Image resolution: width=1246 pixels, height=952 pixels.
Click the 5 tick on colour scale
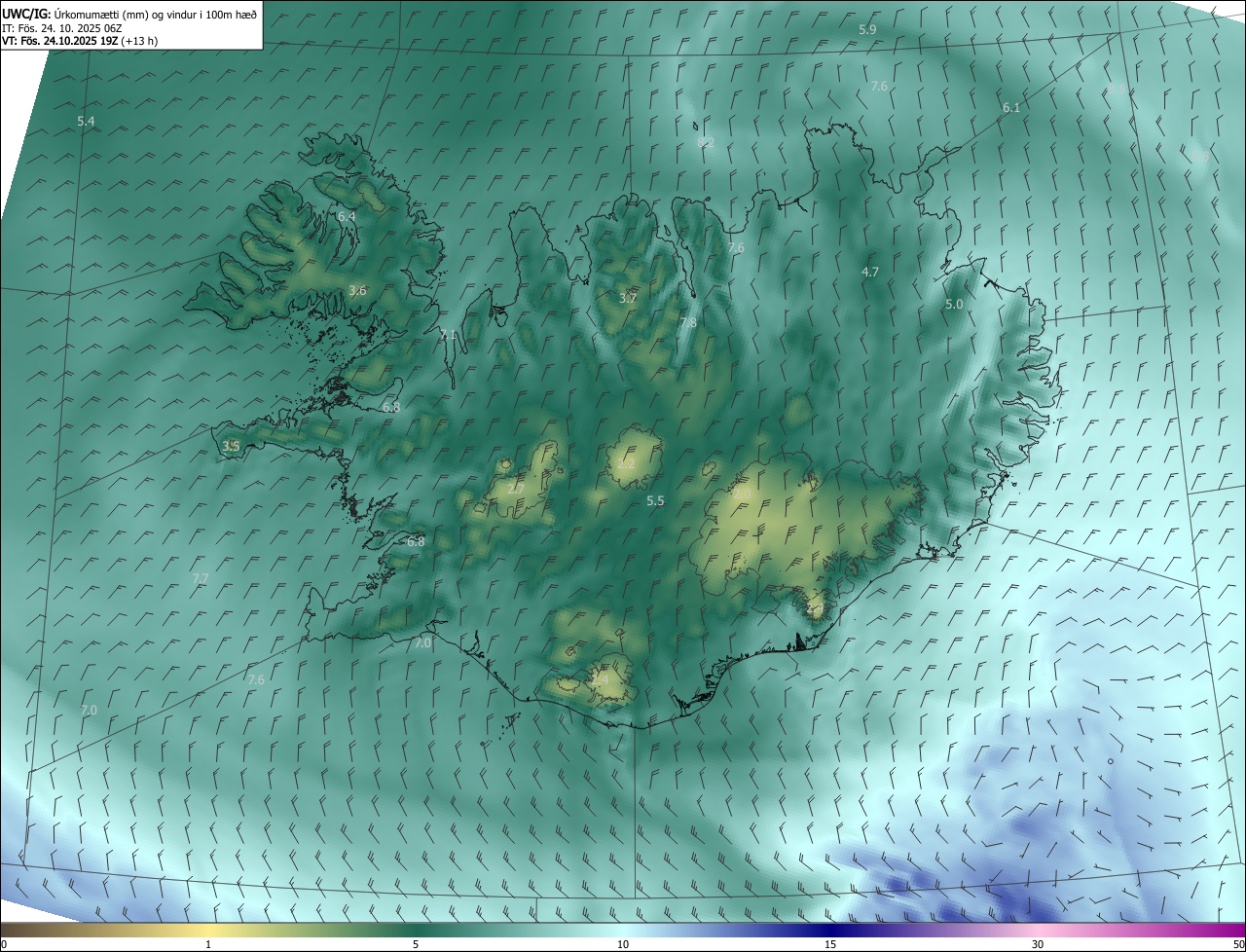416,944
